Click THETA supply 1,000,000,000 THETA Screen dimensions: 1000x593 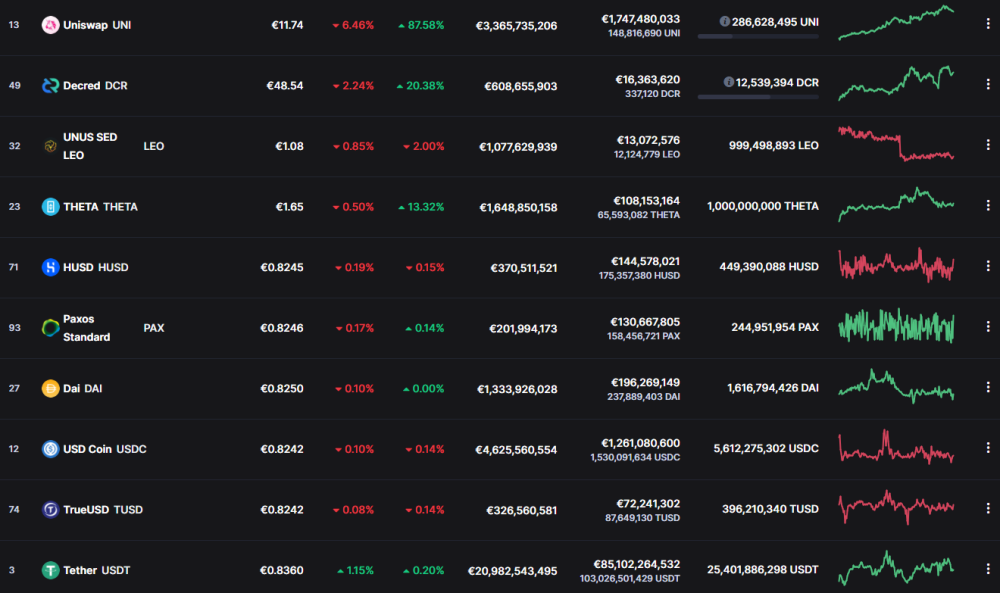pyautogui.click(x=763, y=206)
